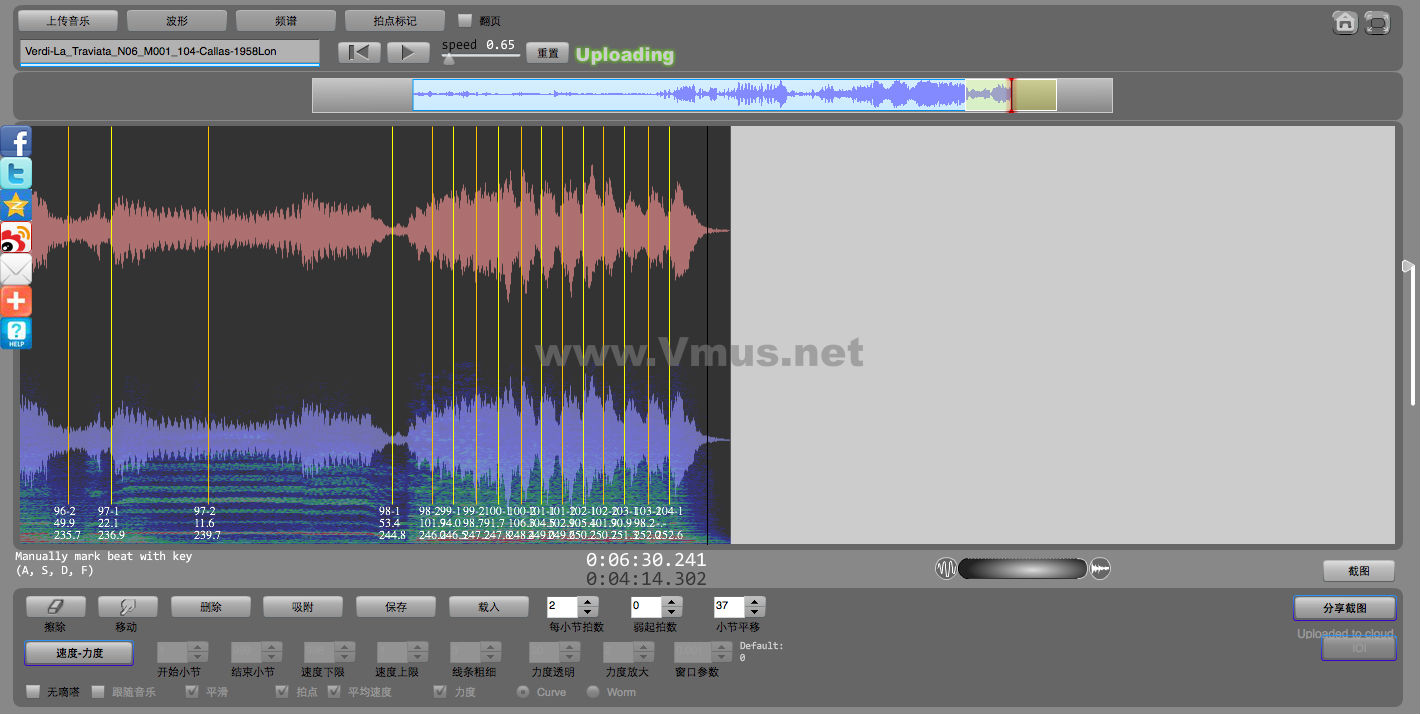1420x714 pixels.
Task: Click the vertical slider handle at right edge
Action: [x=1408, y=266]
